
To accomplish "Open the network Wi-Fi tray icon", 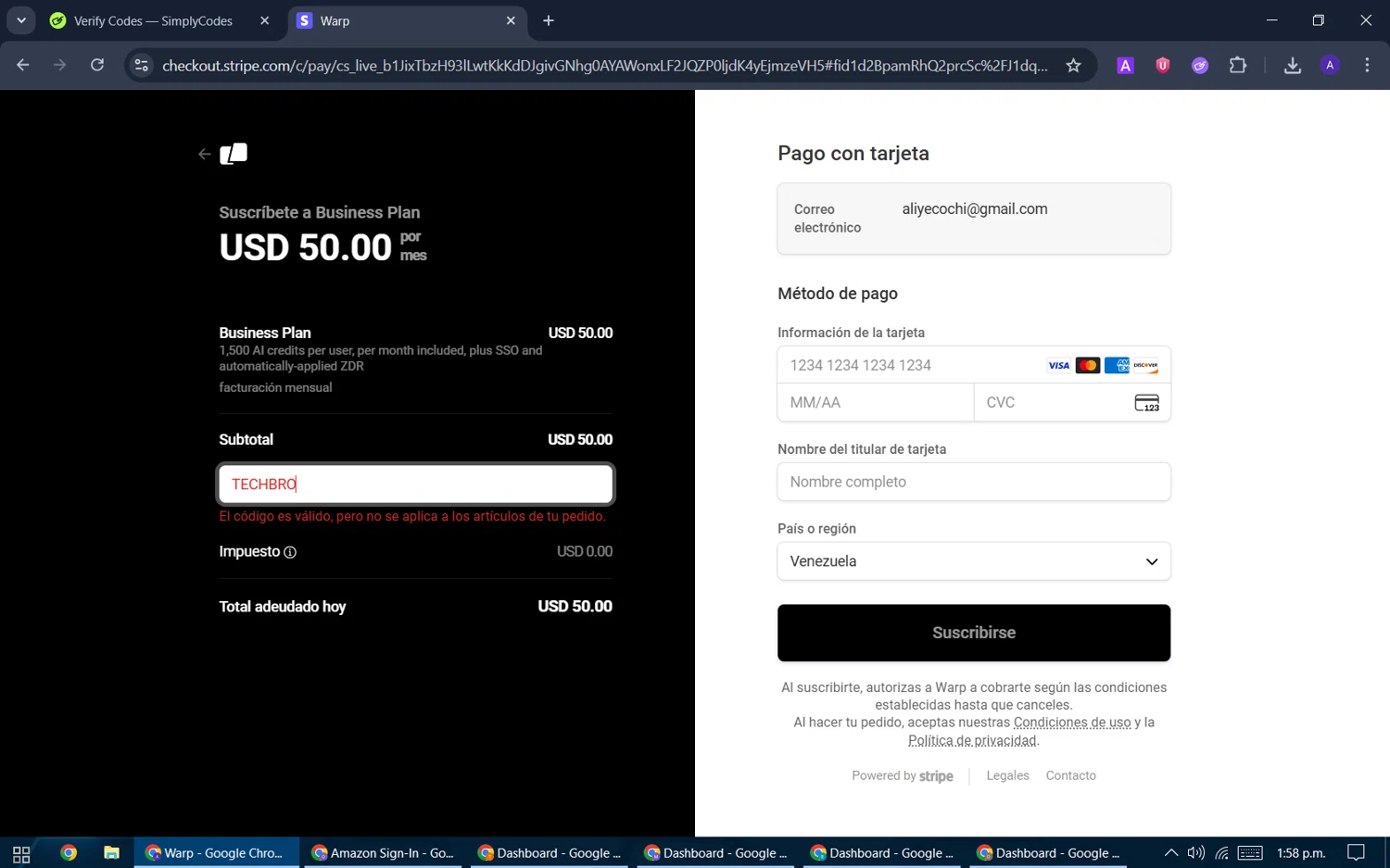I will point(1222,853).
